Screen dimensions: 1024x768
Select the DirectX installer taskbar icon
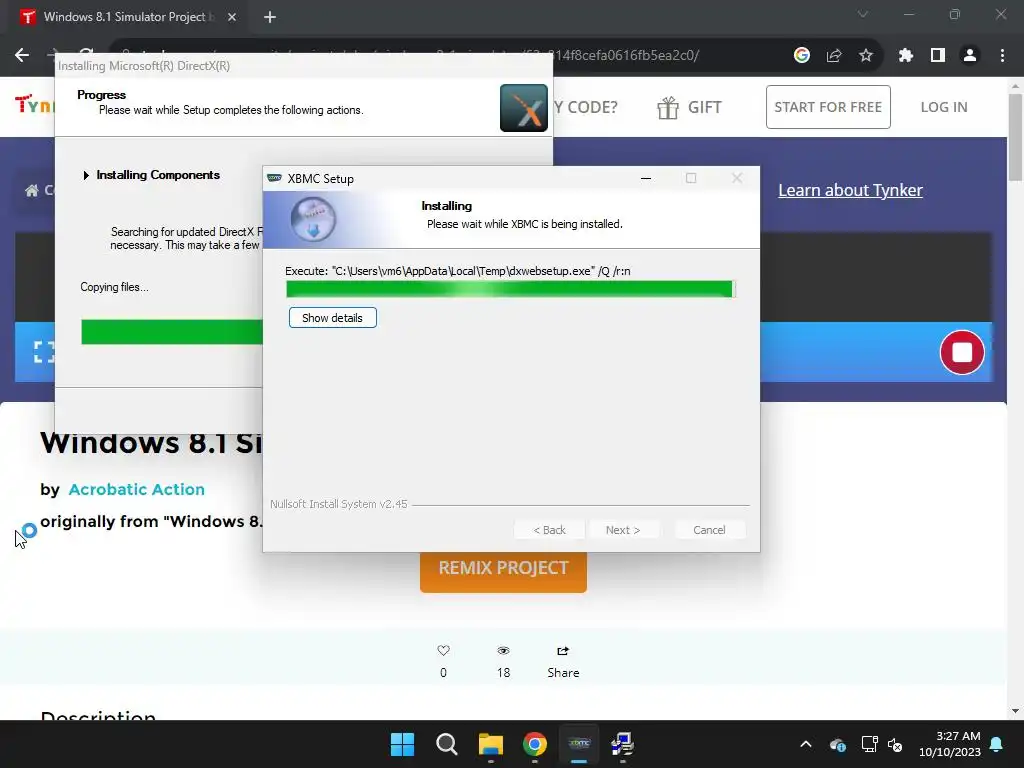(x=622, y=744)
